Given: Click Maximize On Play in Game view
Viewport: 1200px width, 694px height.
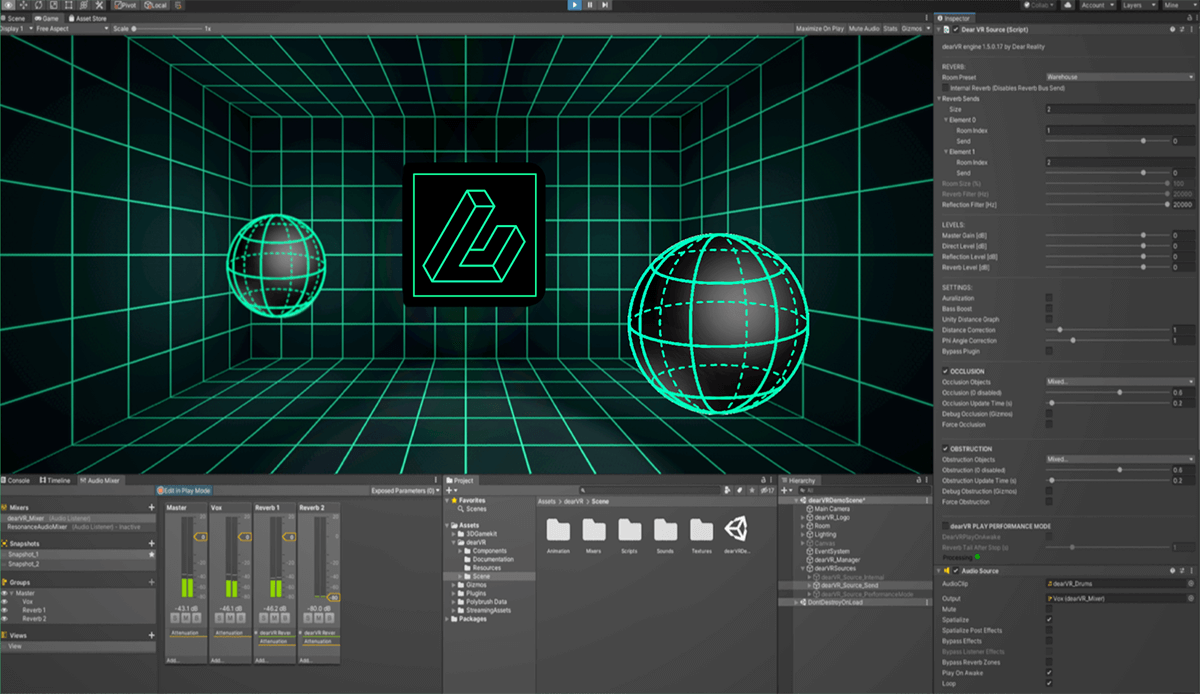Looking at the screenshot, I should click(820, 29).
